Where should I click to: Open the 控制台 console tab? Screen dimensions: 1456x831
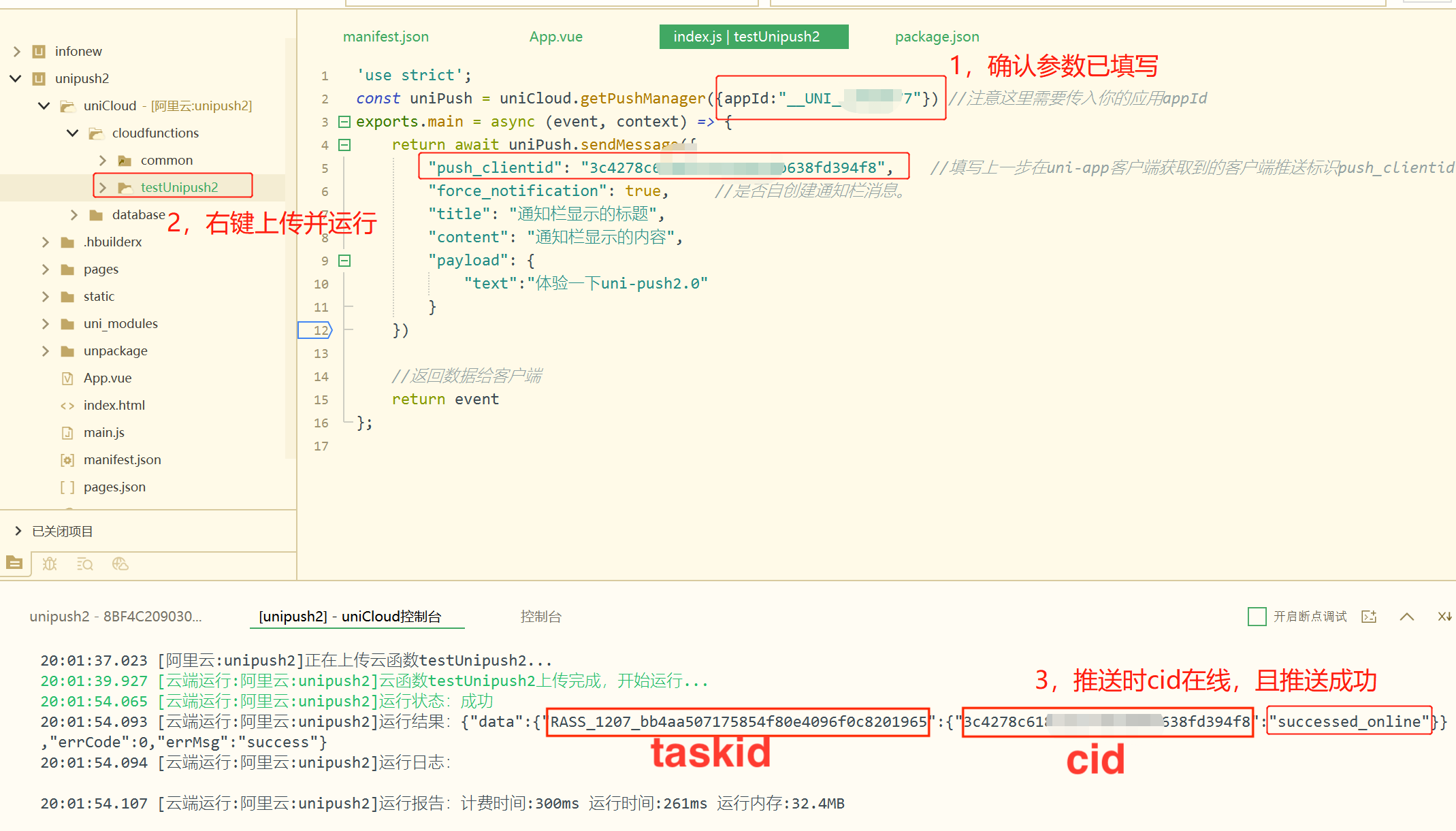pyautogui.click(x=540, y=617)
